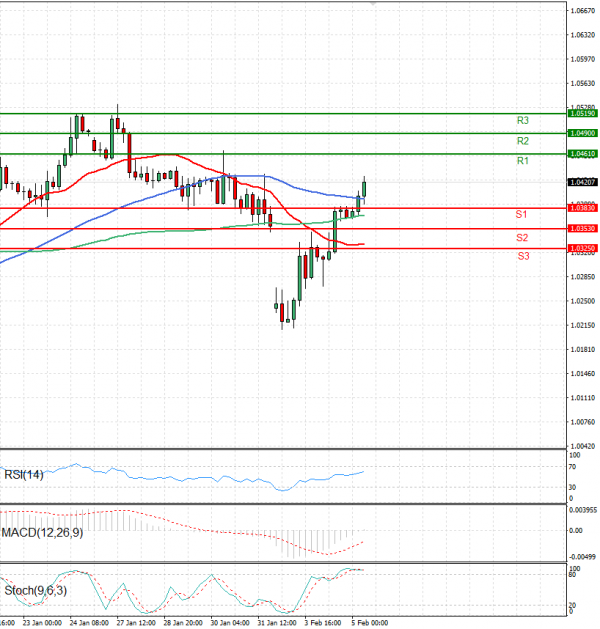
Task: Click the 1.02500 price axis value
Action: (x=583, y=301)
